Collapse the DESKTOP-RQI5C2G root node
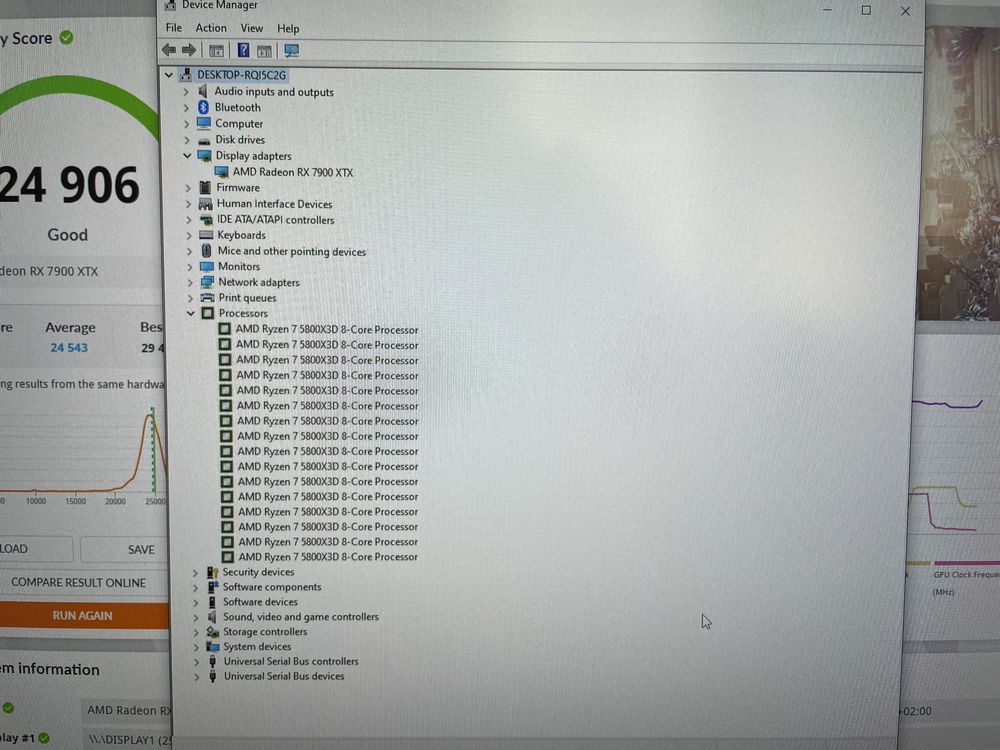 coord(169,75)
